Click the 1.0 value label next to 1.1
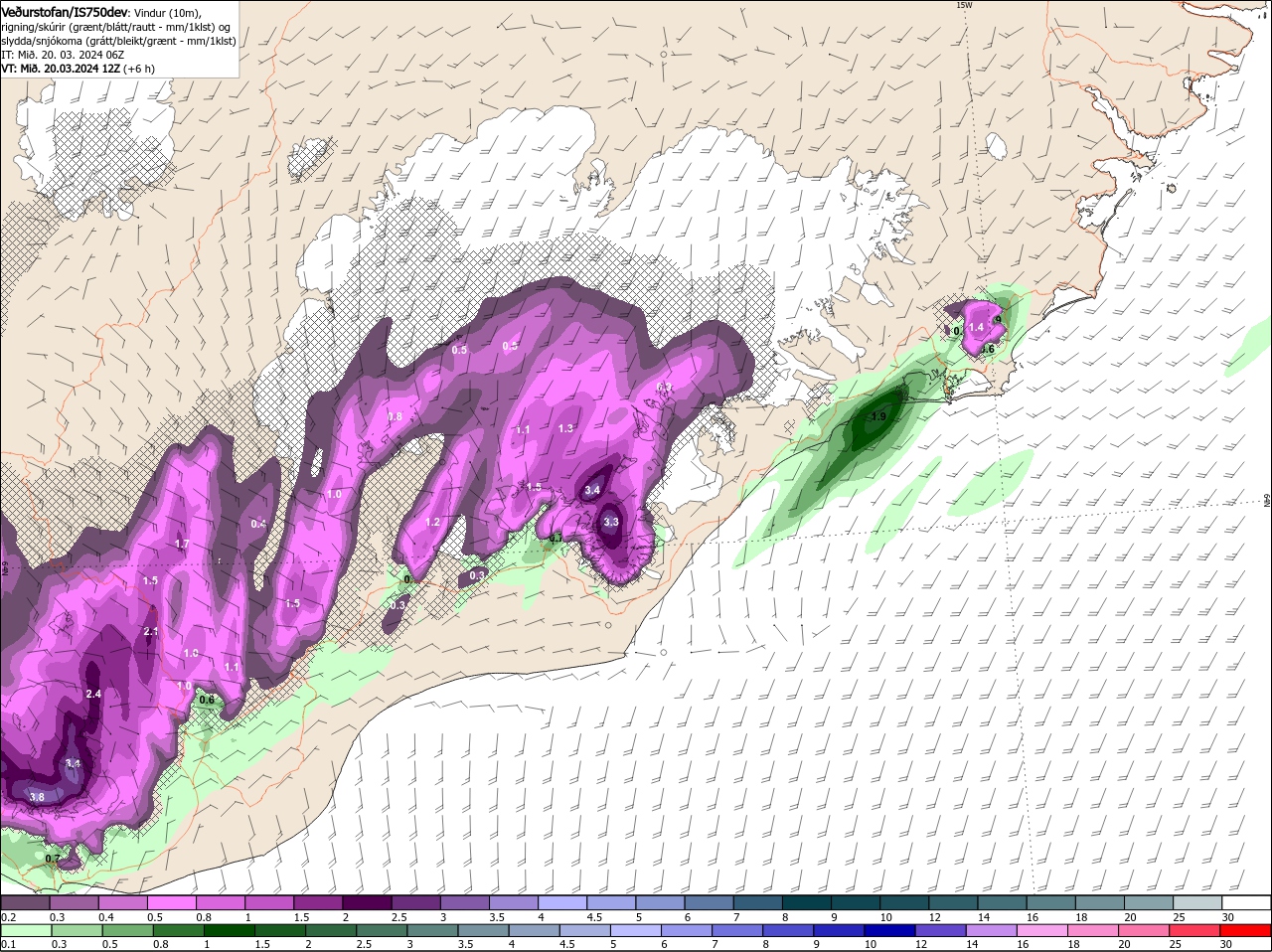The height and width of the screenshot is (952, 1272). 191,653
